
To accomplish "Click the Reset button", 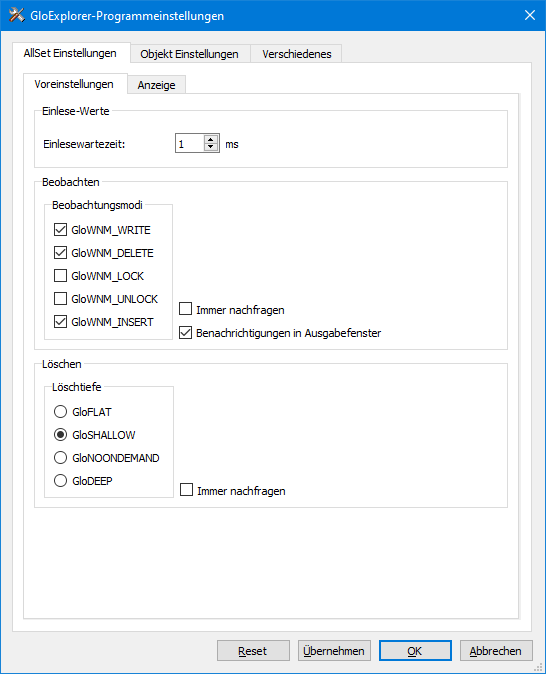I will 253,651.
